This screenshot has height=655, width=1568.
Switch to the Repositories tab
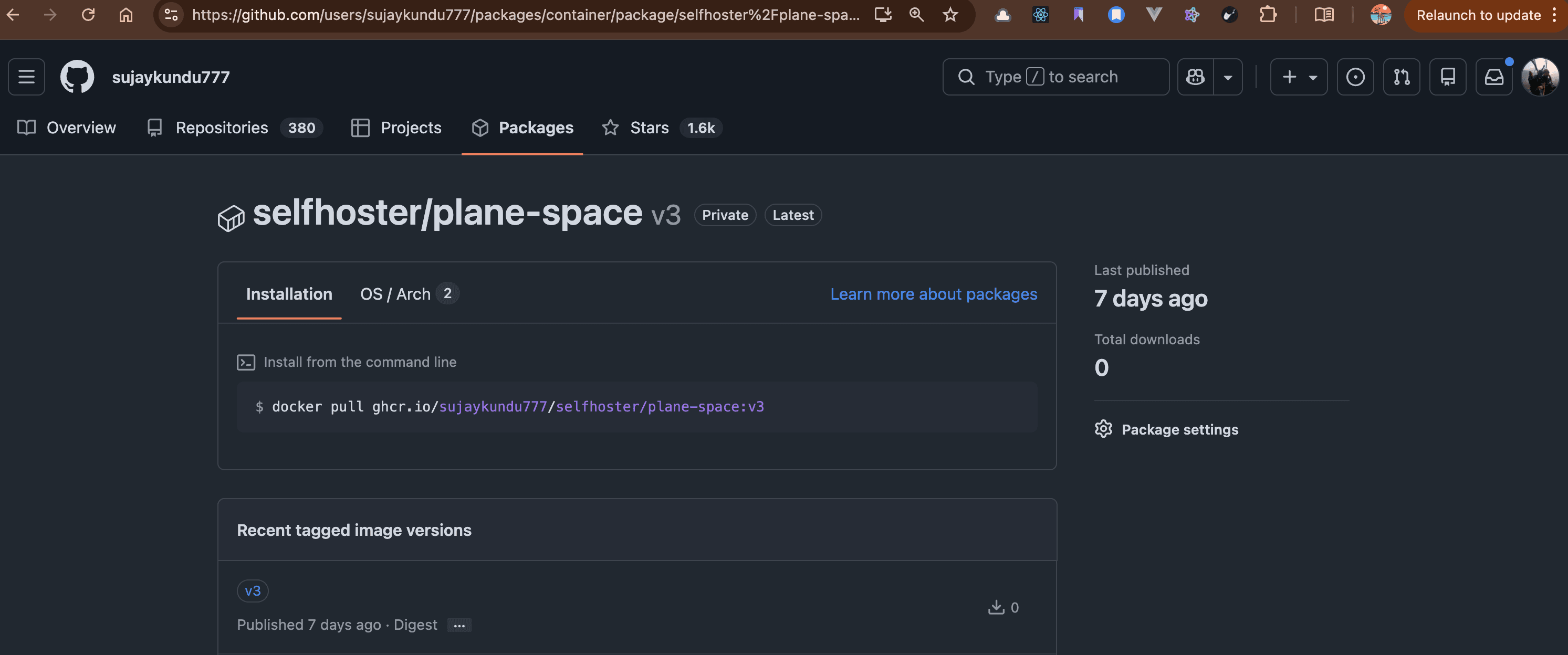(x=234, y=128)
